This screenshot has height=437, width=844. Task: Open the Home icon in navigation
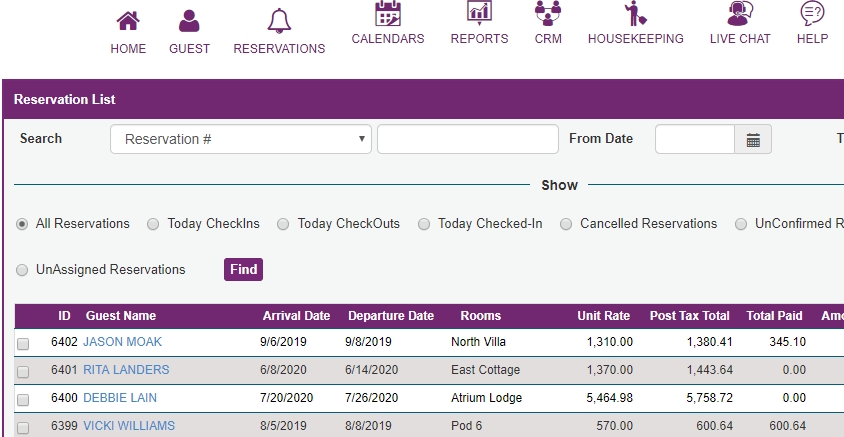(128, 21)
